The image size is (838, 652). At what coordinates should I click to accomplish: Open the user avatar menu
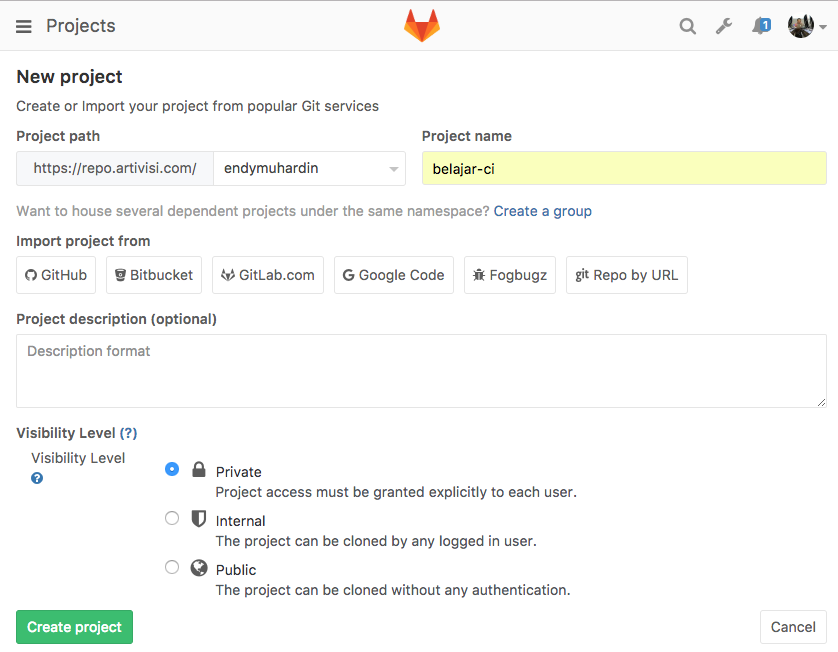coord(801,26)
